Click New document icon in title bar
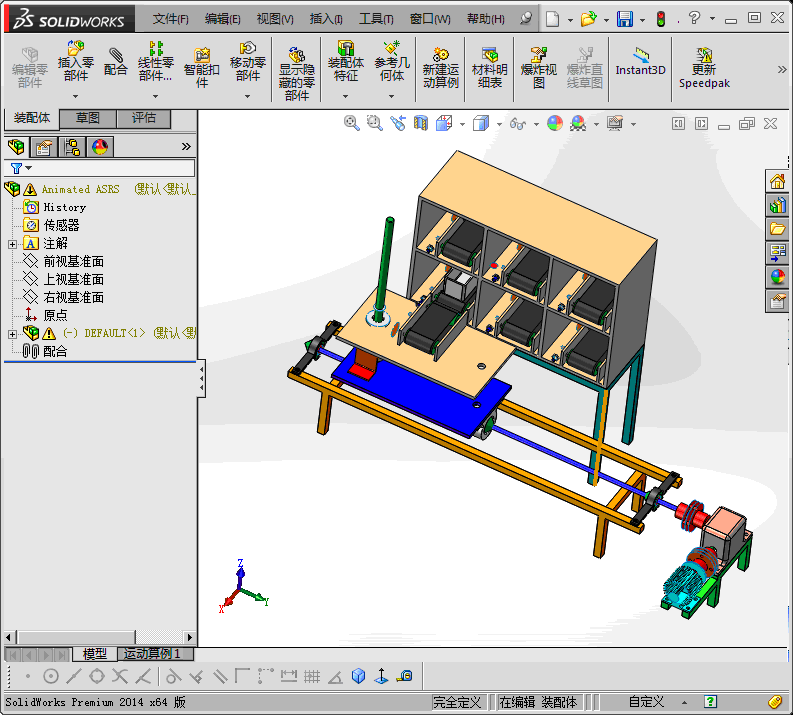 [x=552, y=19]
